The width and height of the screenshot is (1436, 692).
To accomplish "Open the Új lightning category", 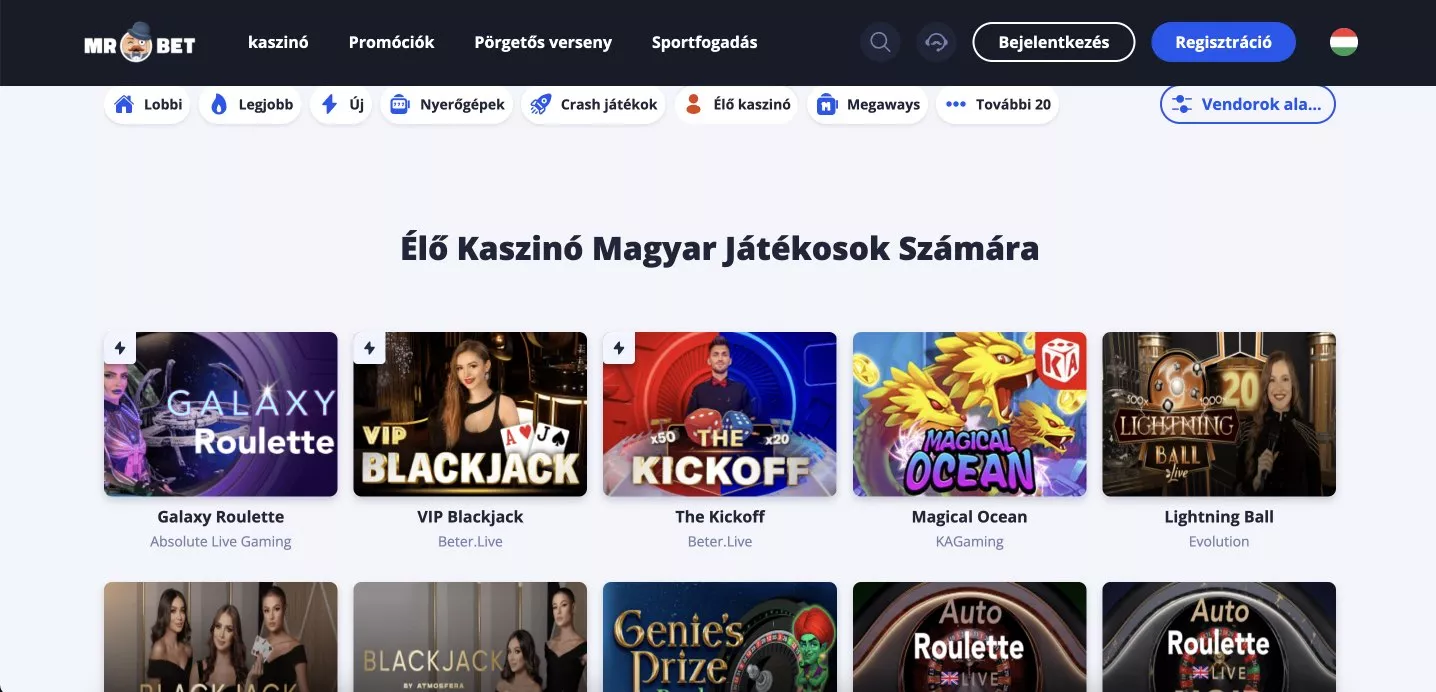I will (341, 104).
